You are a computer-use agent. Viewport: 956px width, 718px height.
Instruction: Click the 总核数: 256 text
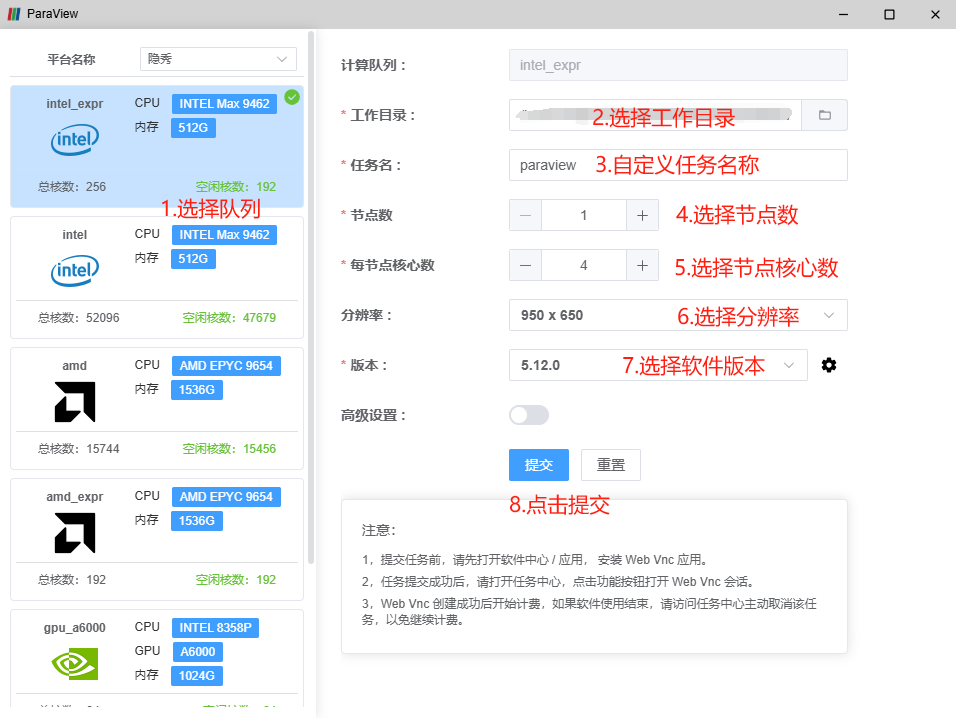click(72, 187)
